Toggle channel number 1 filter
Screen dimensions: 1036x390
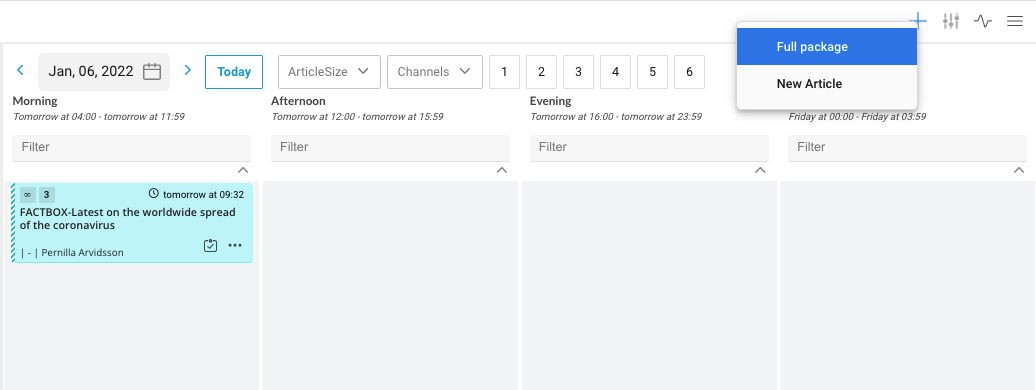[505, 72]
